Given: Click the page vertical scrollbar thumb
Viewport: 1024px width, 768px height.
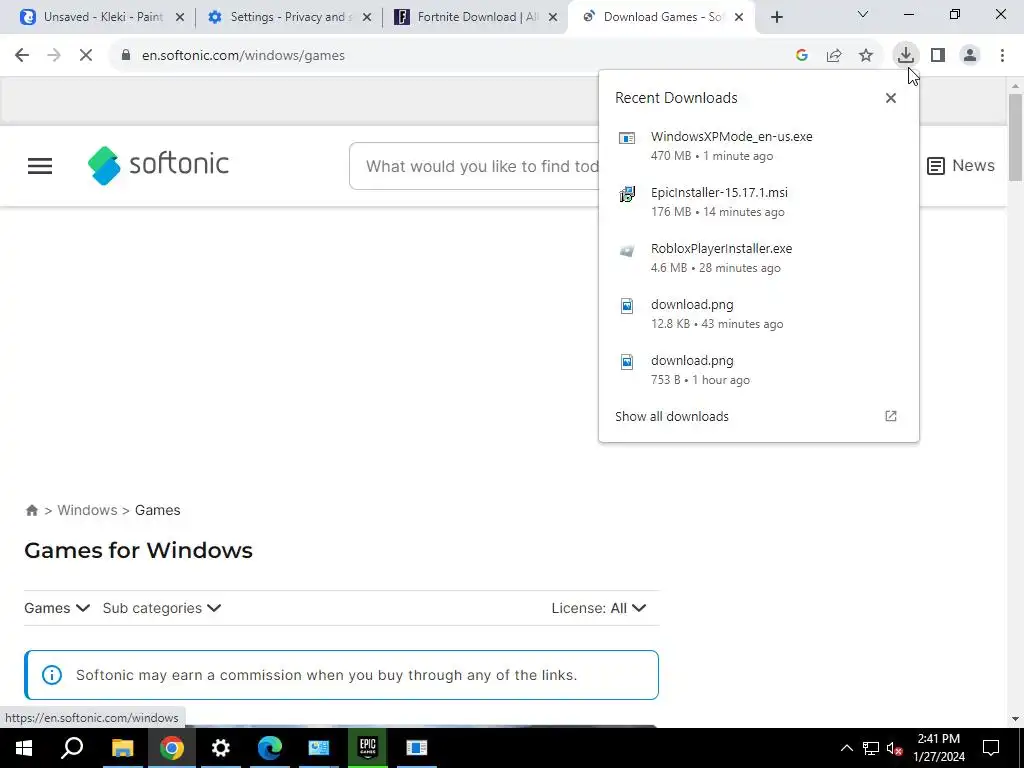Looking at the screenshot, I should (x=1015, y=137).
